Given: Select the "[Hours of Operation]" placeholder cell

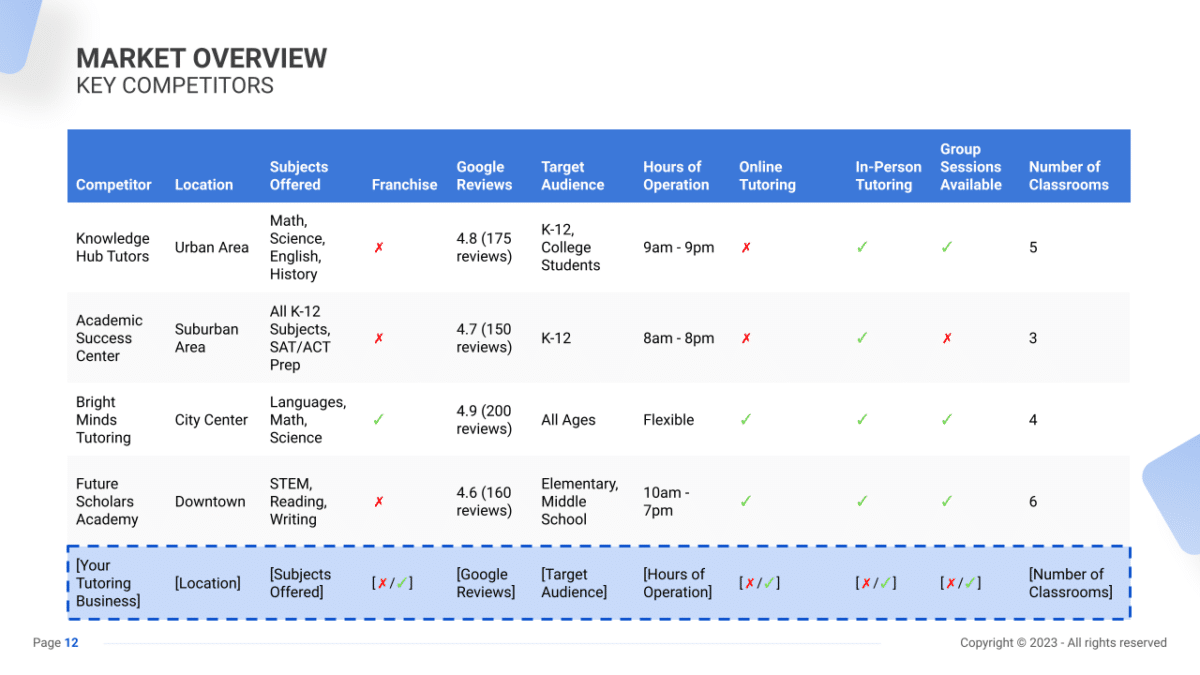Looking at the screenshot, I should click(x=678, y=583).
